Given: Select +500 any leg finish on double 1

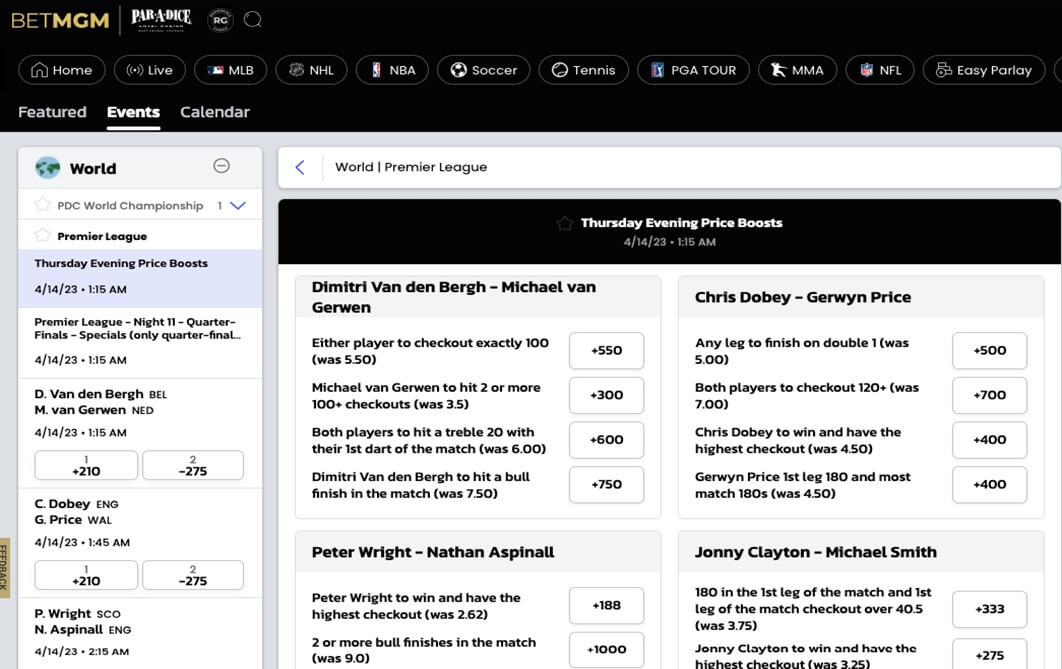Looking at the screenshot, I should 990,351.
